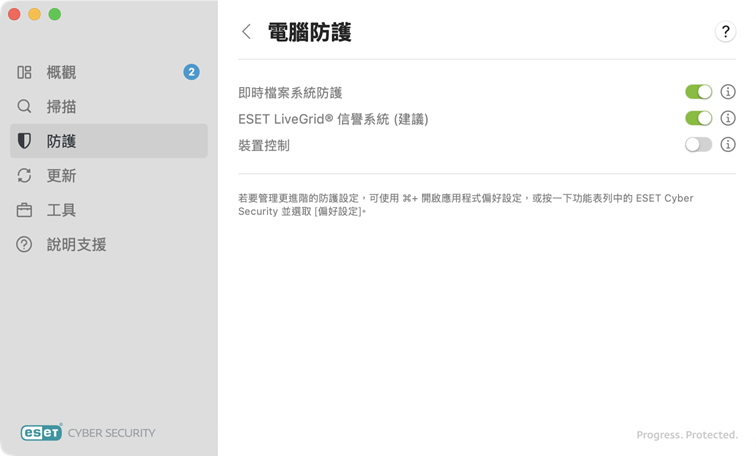Image resolution: width=756 pixels, height=456 pixels.
Task: Click the 更新 refresh arrows icon
Action: [24, 175]
